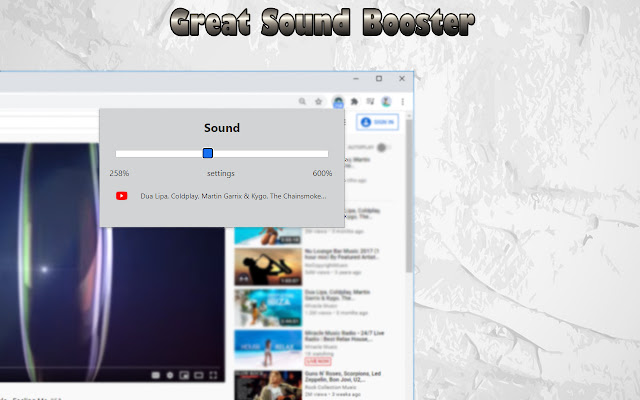Open the Chrome three-dot menu

tap(402, 102)
